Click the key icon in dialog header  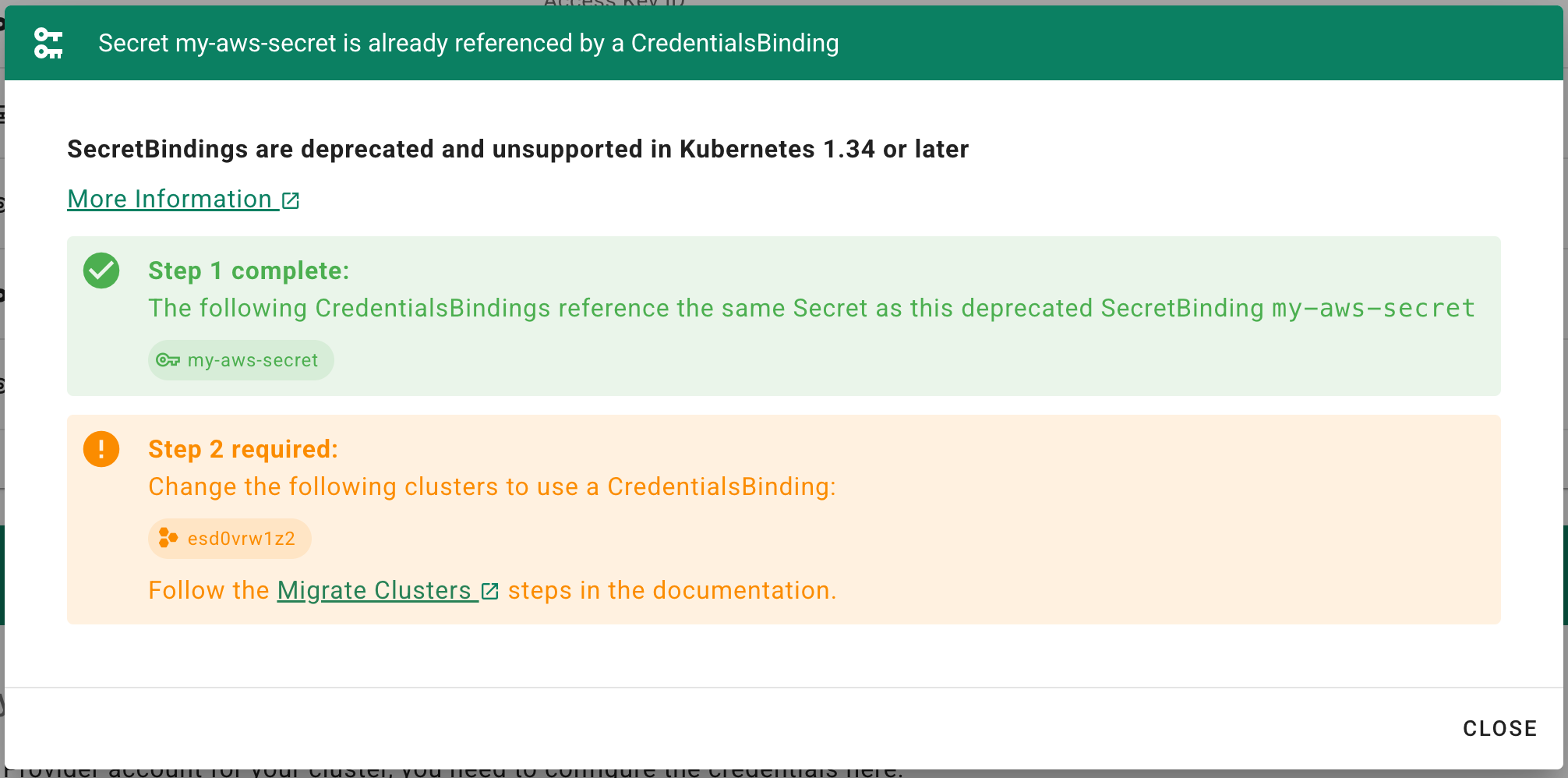[x=48, y=44]
